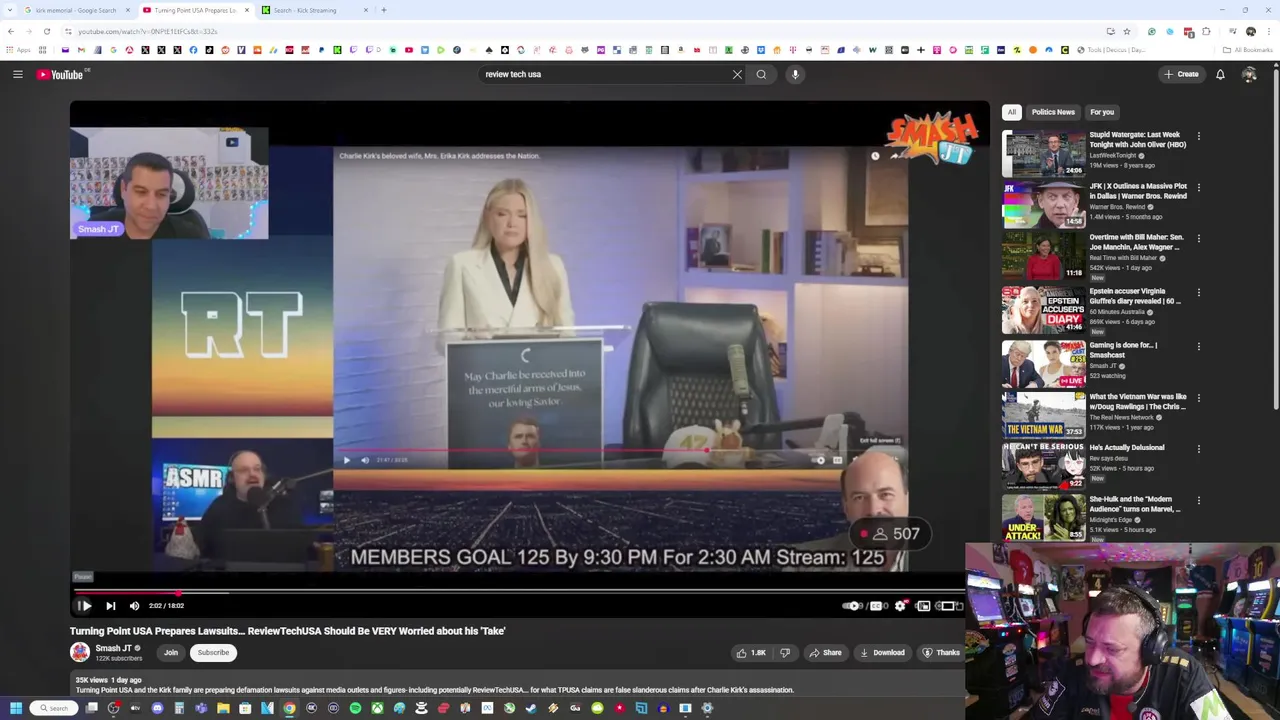Select the All filter chip

click(x=1012, y=112)
